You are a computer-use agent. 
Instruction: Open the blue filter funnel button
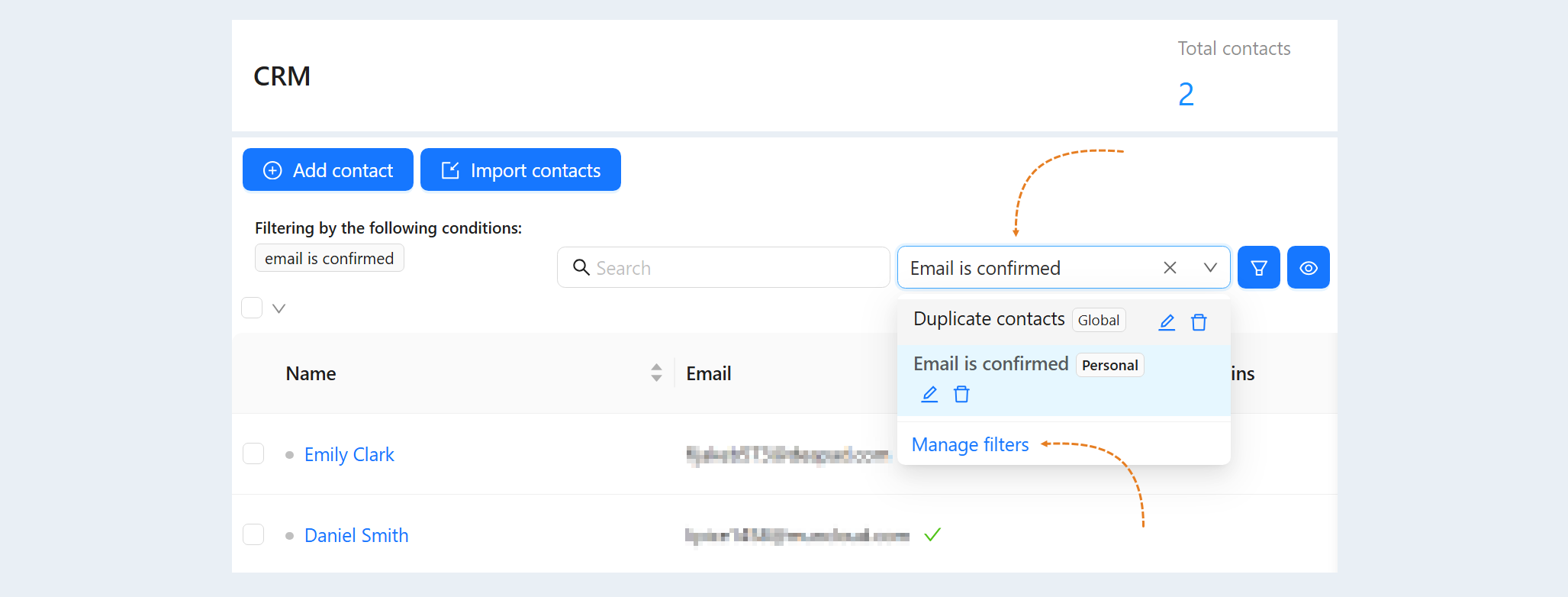(1259, 267)
